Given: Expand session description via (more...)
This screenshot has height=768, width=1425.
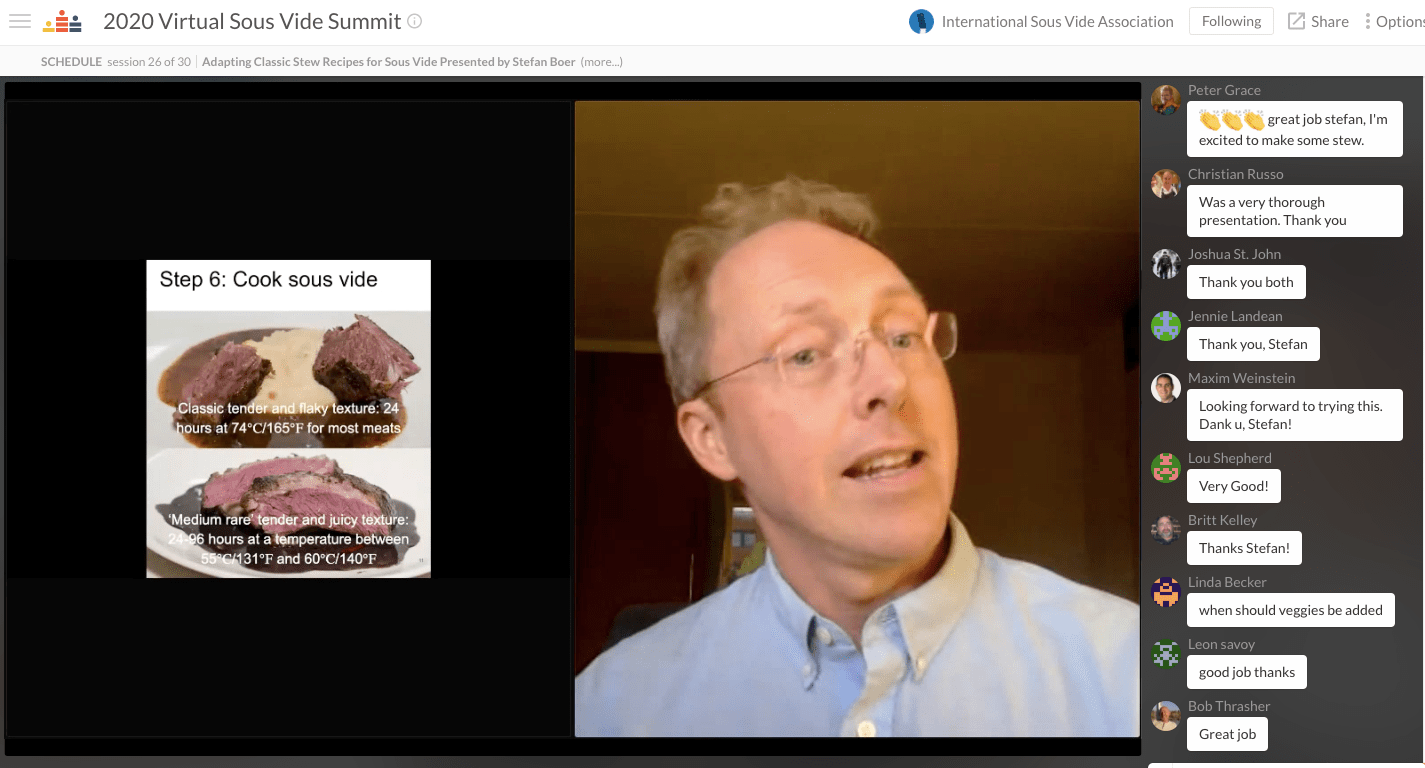Looking at the screenshot, I should [x=601, y=62].
